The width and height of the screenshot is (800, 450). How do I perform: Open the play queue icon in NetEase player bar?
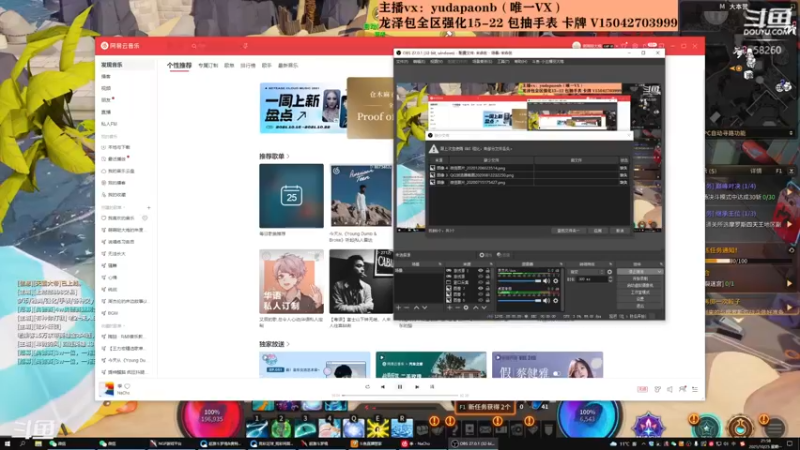pos(695,389)
